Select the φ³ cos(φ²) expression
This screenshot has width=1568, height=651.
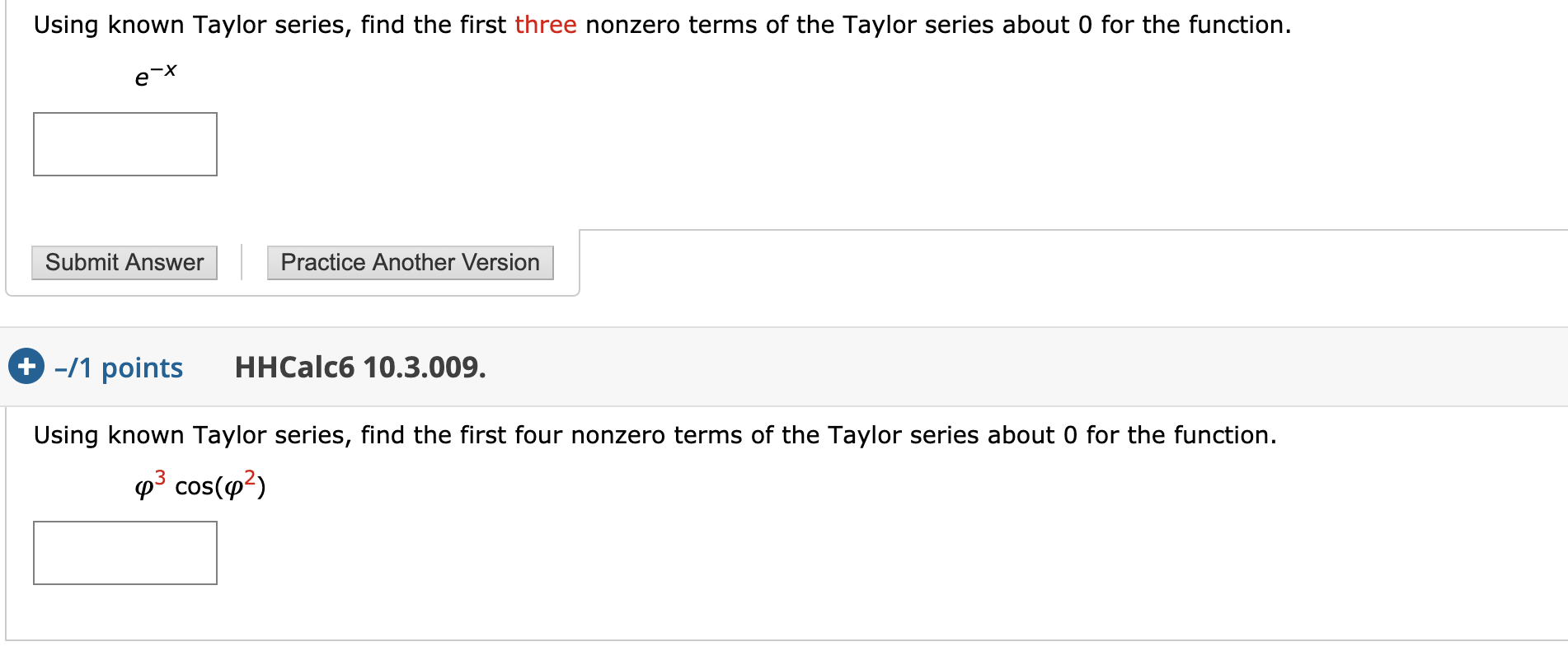198,485
